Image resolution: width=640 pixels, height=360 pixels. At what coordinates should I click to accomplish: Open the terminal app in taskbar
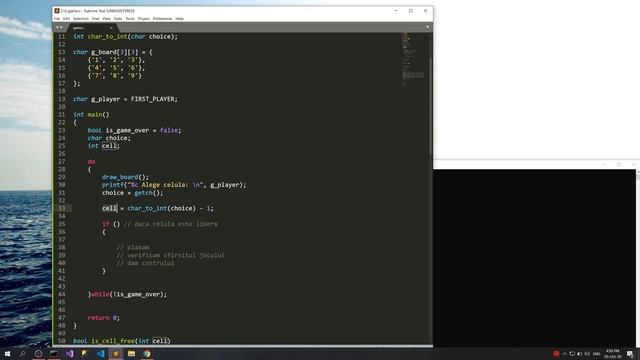[x=54, y=354]
